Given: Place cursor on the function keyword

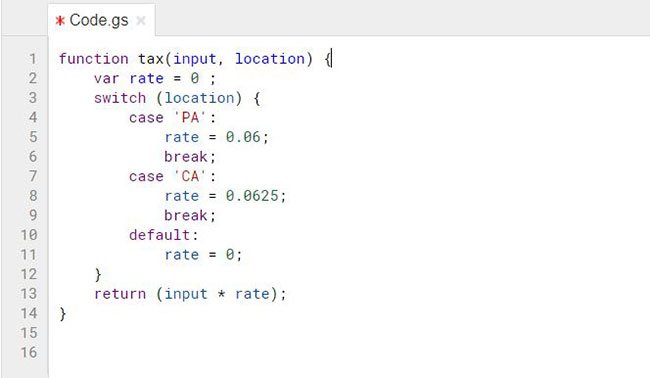Looking at the screenshot, I should click(x=94, y=59).
